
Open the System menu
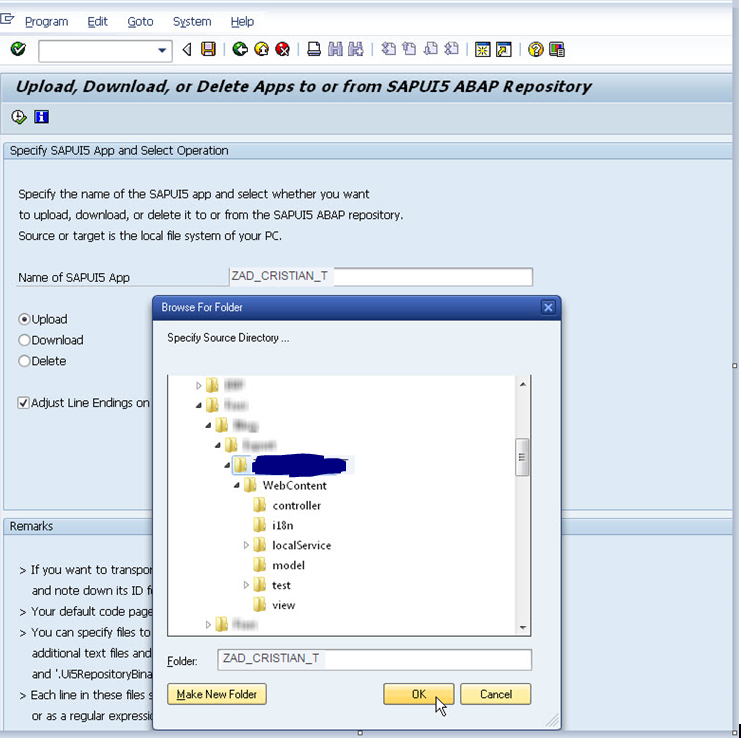pyautogui.click(x=192, y=21)
